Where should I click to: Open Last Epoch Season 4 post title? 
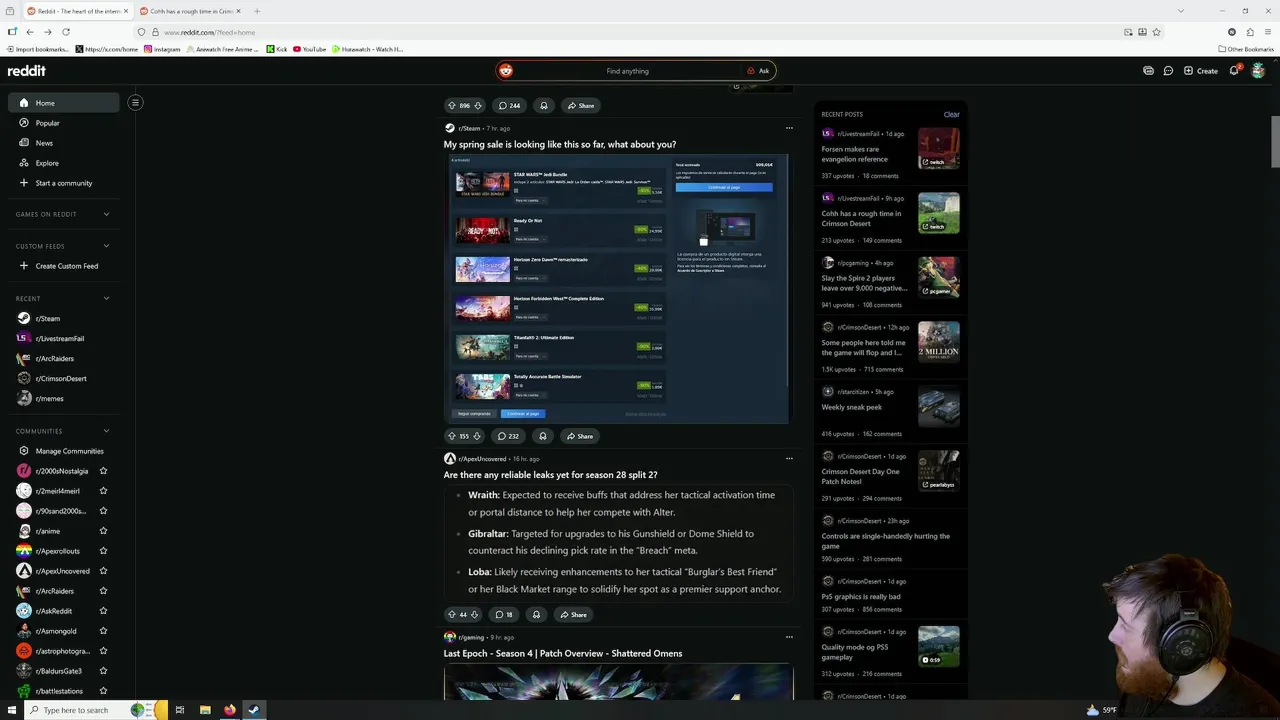click(563, 653)
